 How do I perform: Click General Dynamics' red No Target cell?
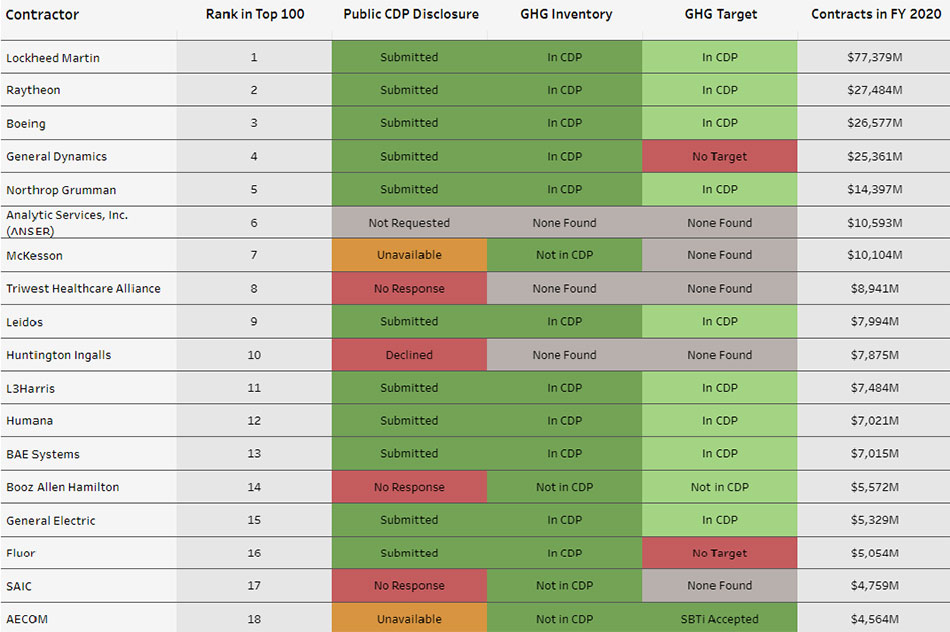coord(719,157)
